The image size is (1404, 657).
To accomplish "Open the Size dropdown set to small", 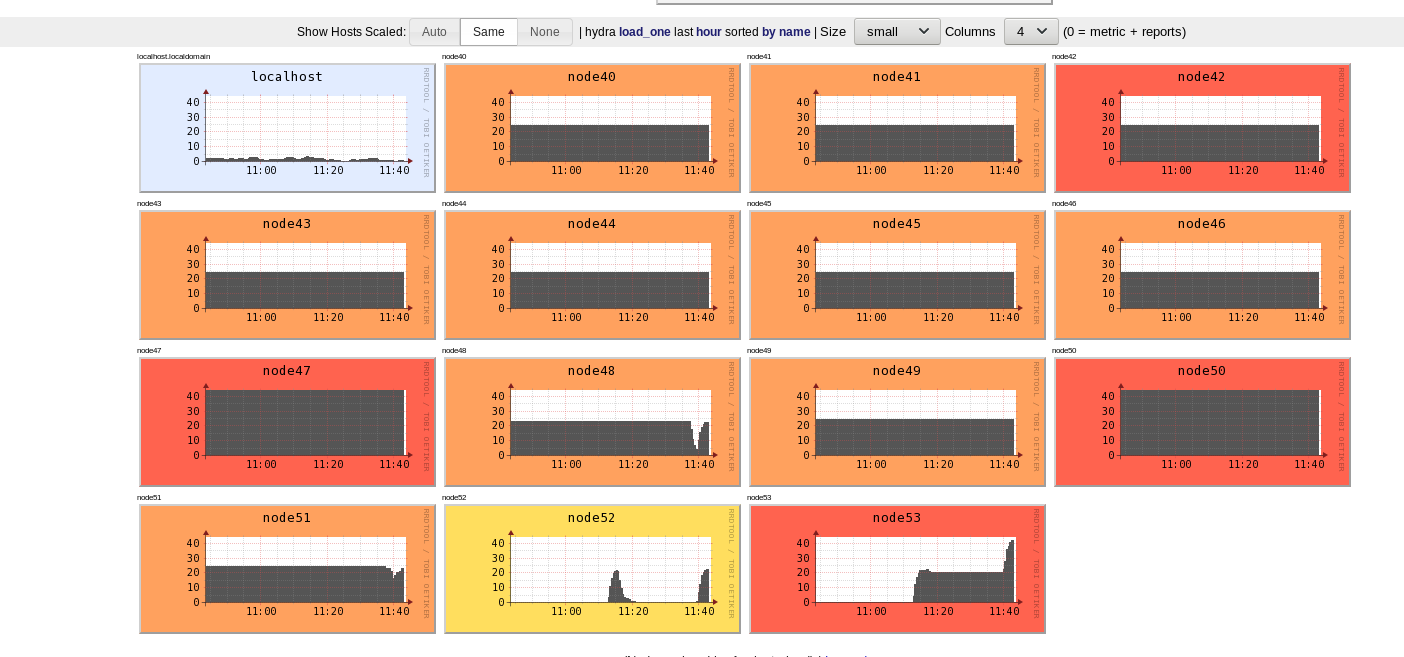I will pos(896,32).
